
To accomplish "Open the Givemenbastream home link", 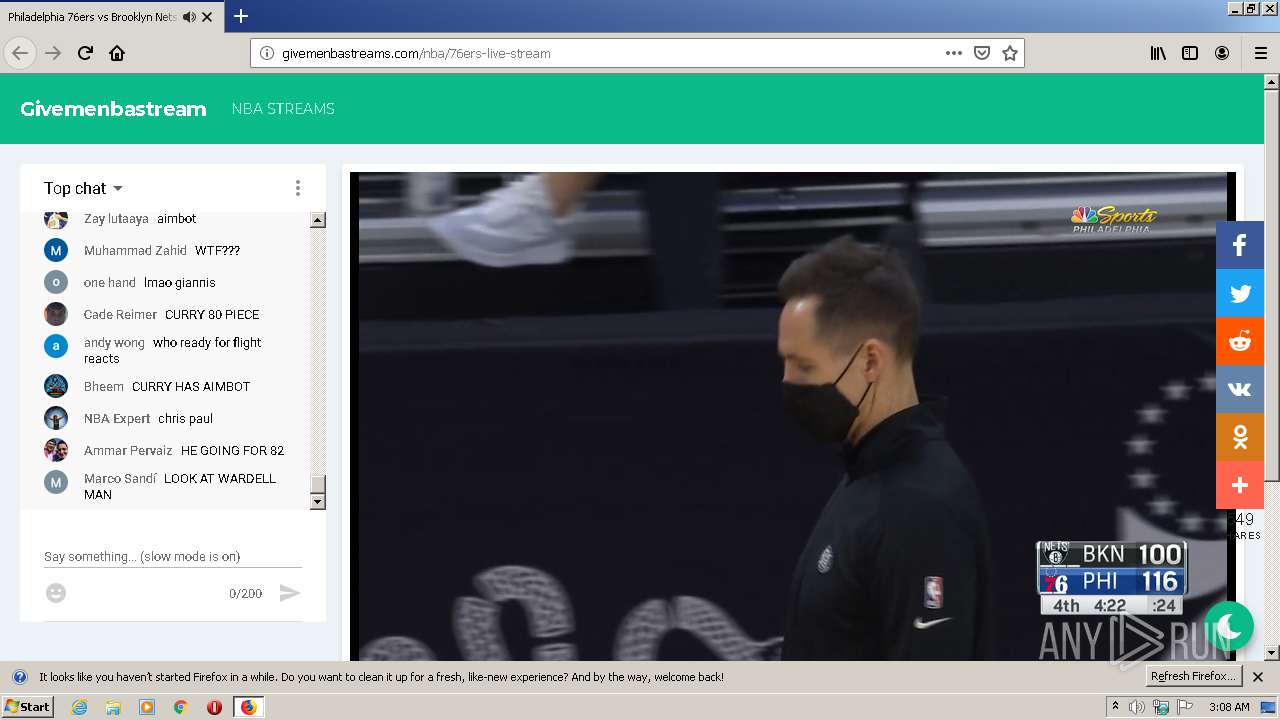I will (x=113, y=109).
